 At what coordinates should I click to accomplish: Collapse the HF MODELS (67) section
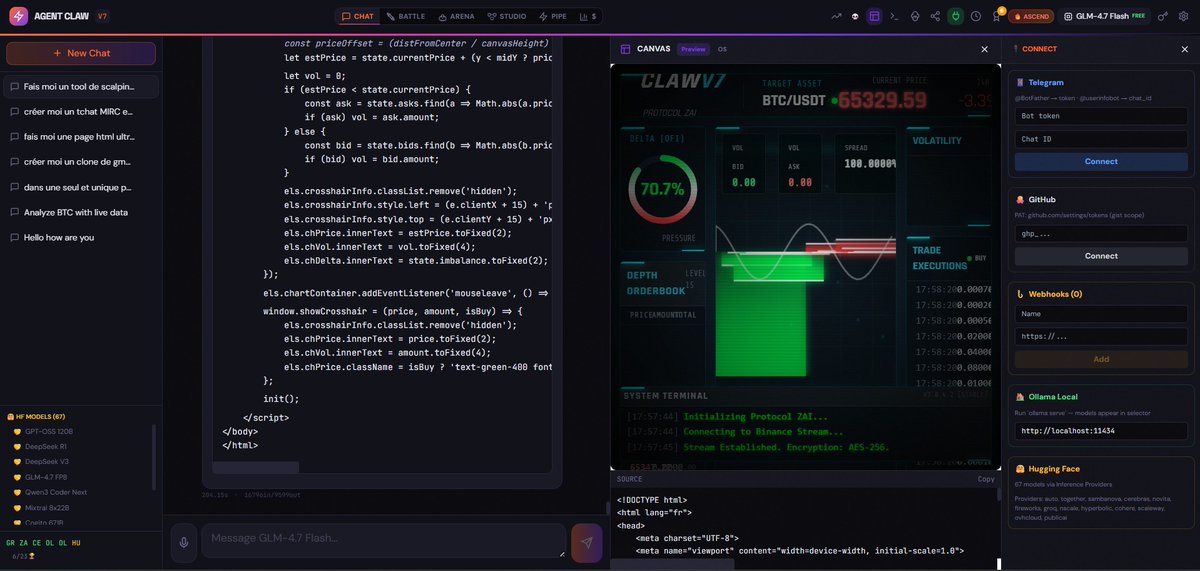[x=35, y=416]
